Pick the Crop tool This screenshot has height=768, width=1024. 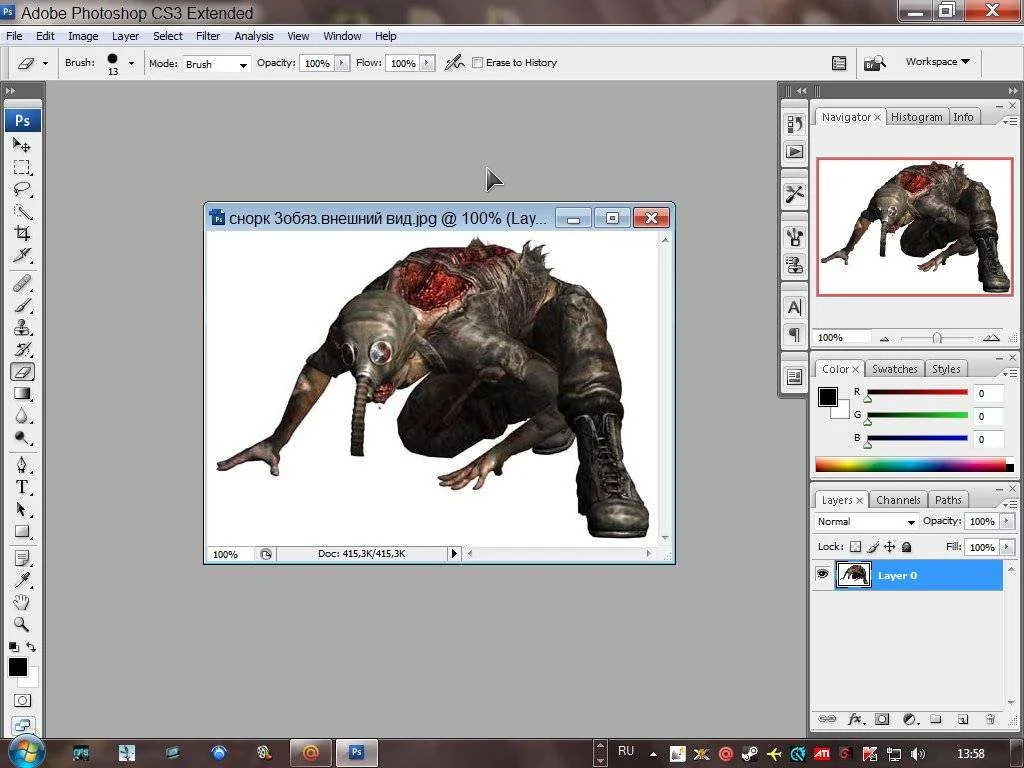point(22,233)
